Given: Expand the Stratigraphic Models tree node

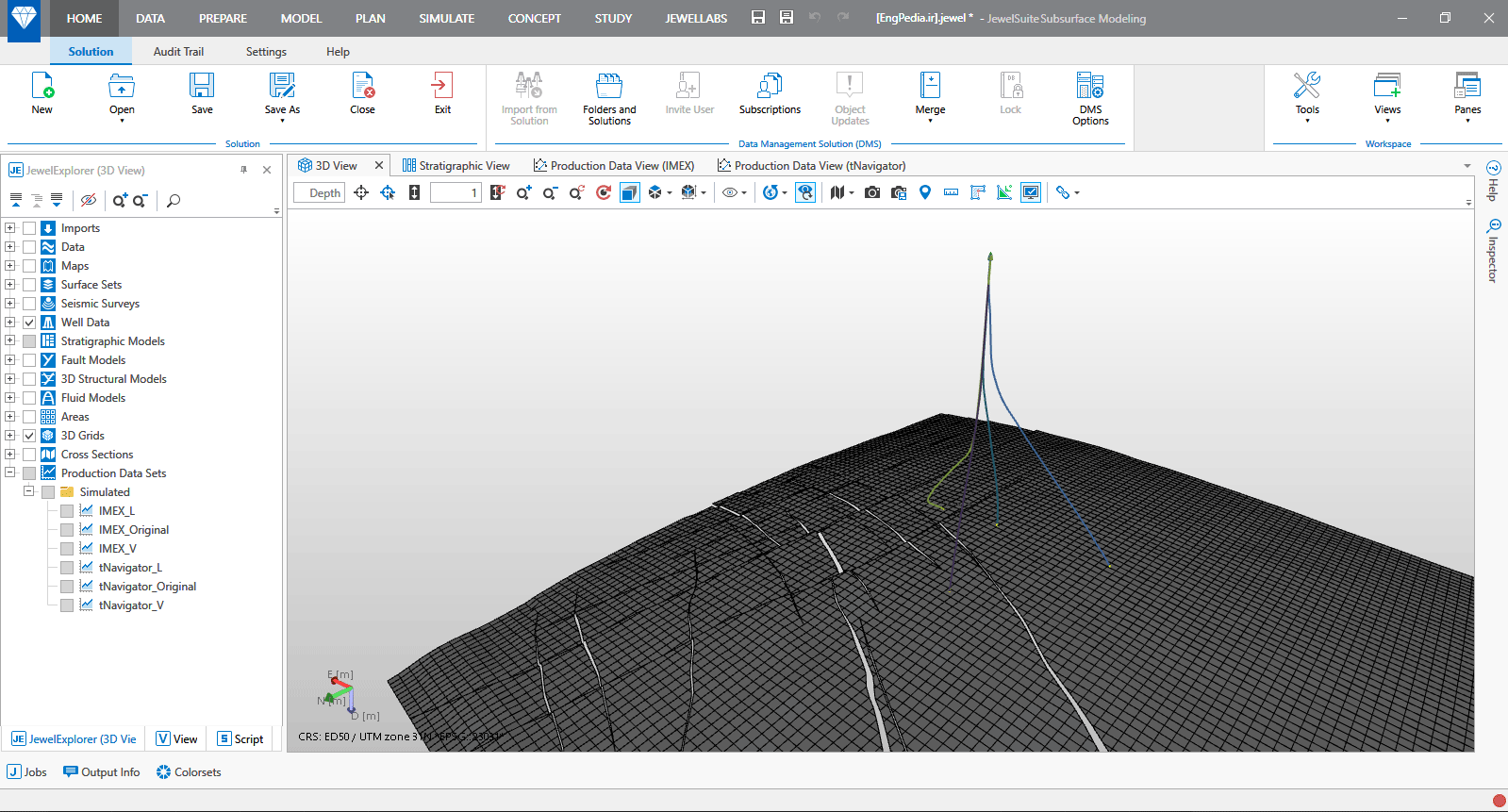Looking at the screenshot, I should tap(9, 341).
